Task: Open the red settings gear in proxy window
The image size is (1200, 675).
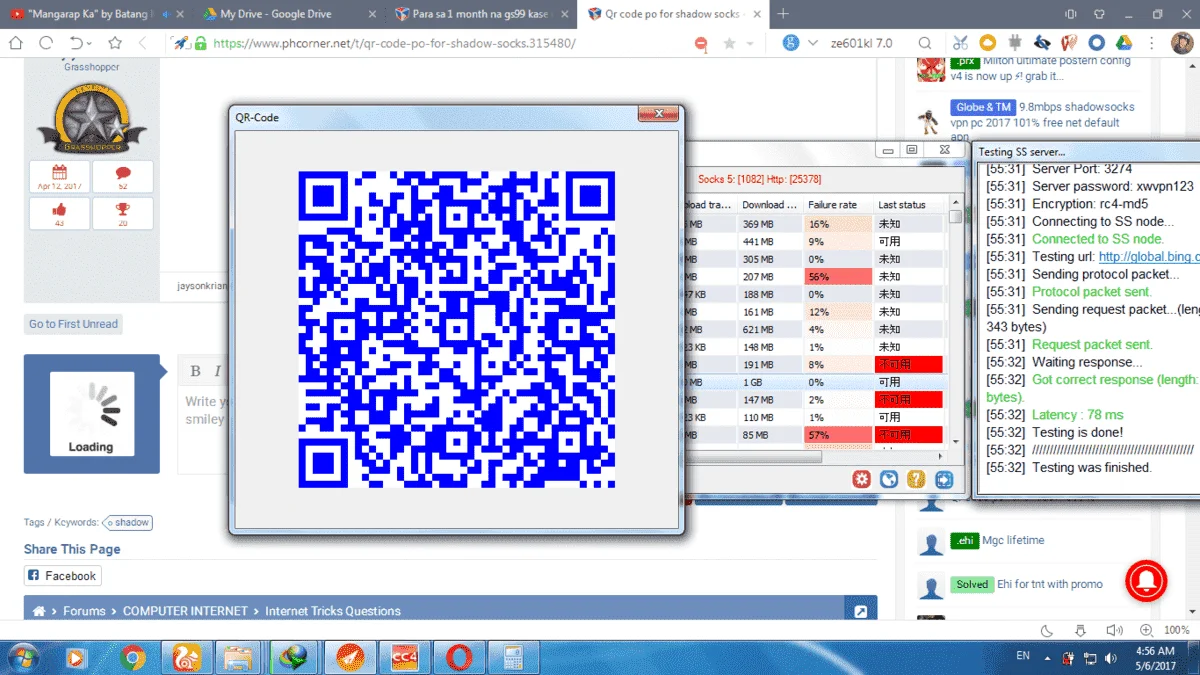Action: pyautogui.click(x=861, y=480)
